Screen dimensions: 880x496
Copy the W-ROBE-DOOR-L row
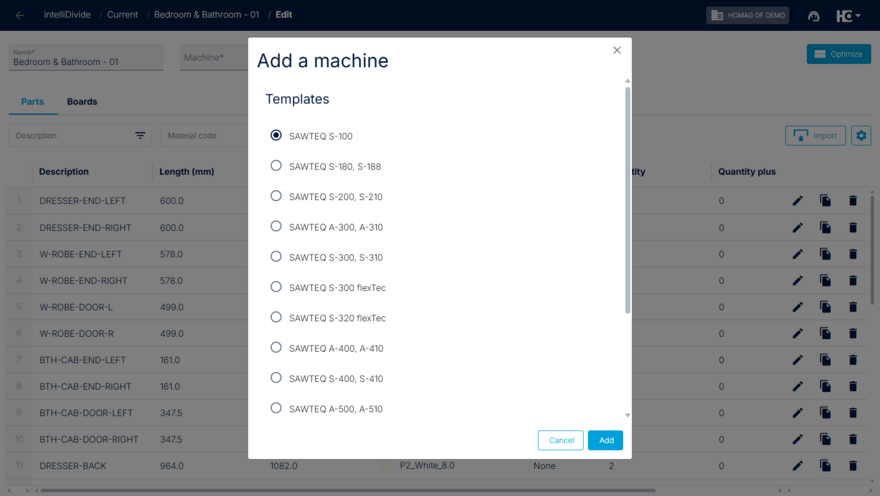(x=825, y=307)
